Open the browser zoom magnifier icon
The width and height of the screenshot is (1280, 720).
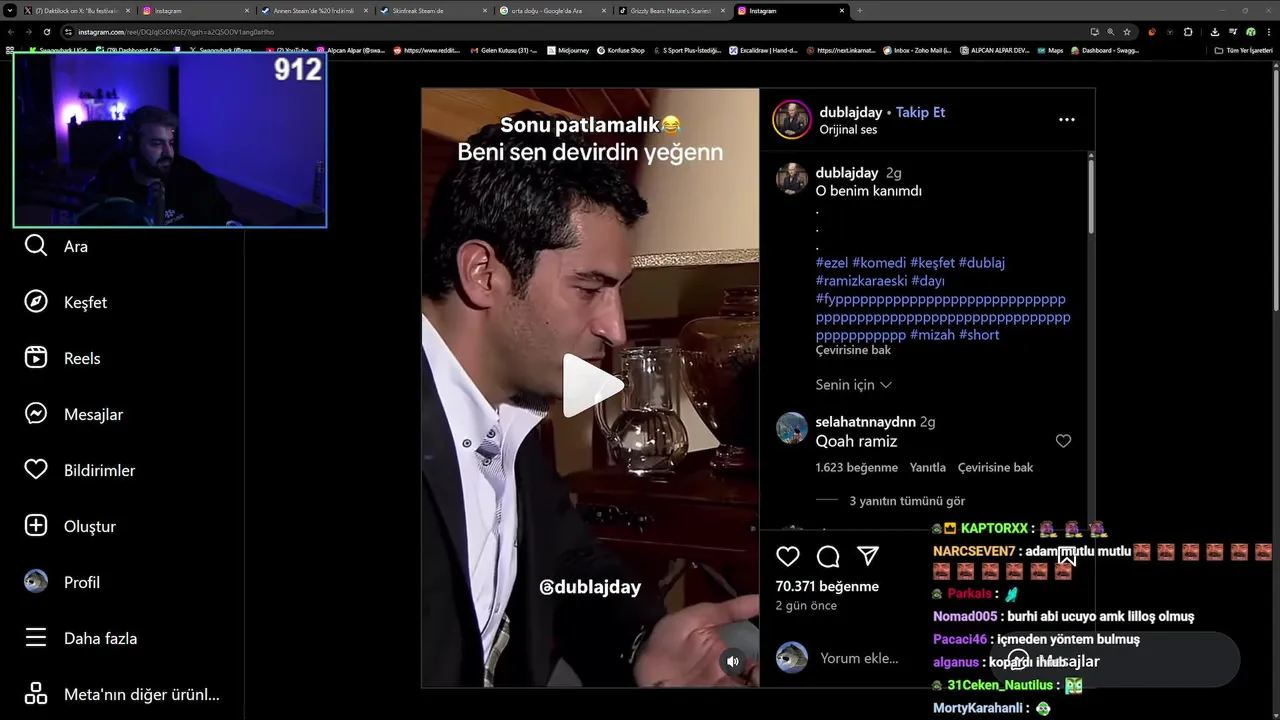[x=1111, y=32]
